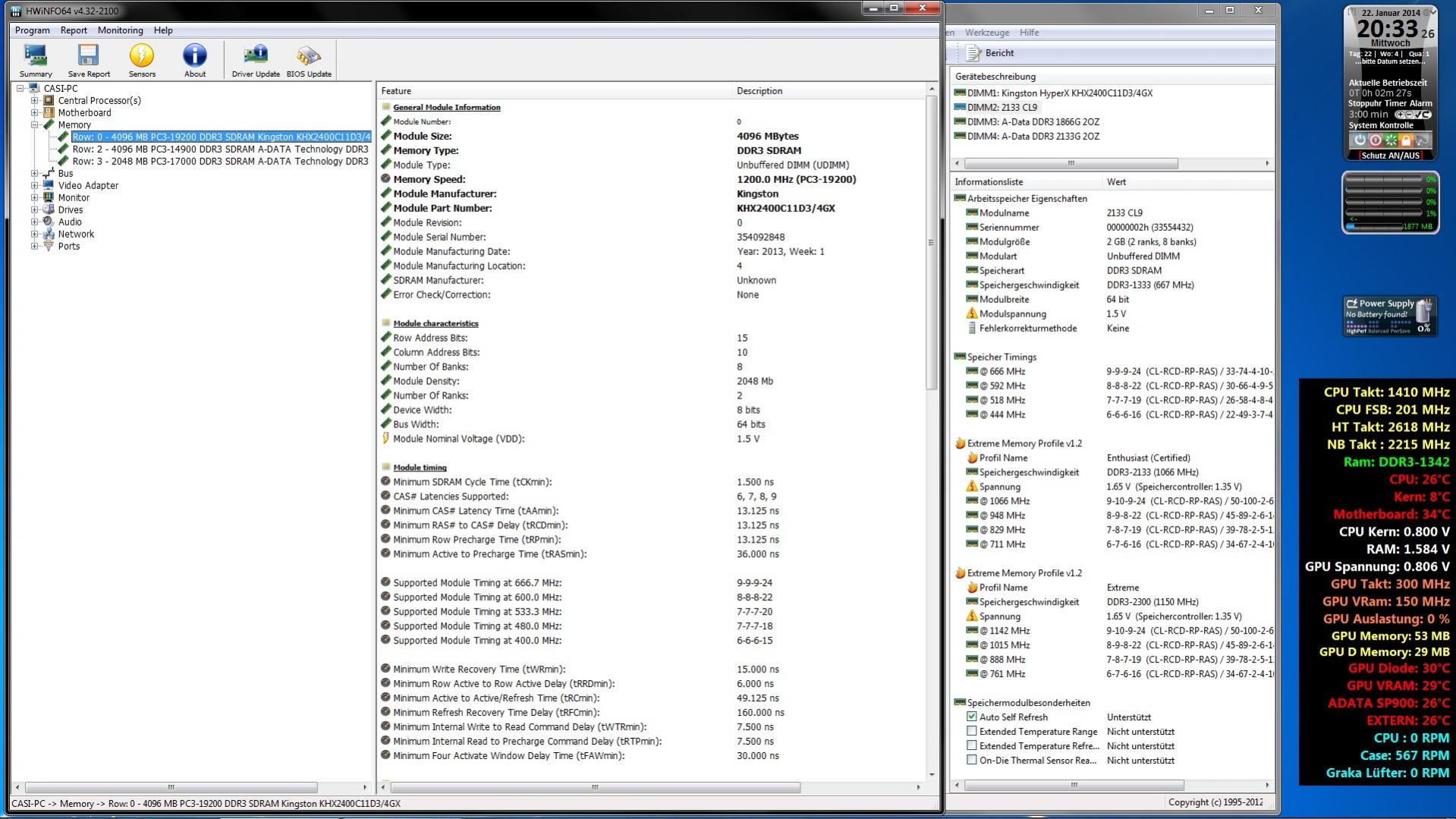Click the Motherboard icon in the tree

[x=49, y=112]
